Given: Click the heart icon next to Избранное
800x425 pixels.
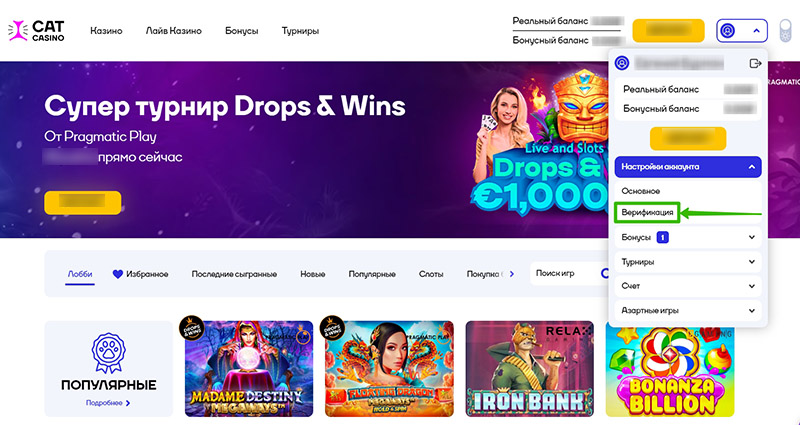Looking at the screenshot, I should 117,274.
